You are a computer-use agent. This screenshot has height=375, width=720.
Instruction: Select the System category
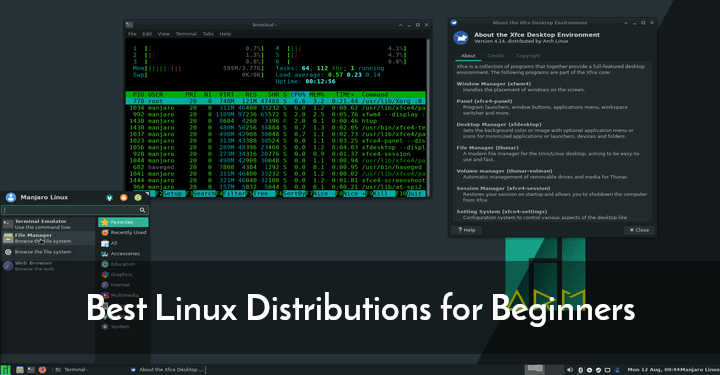123,327
